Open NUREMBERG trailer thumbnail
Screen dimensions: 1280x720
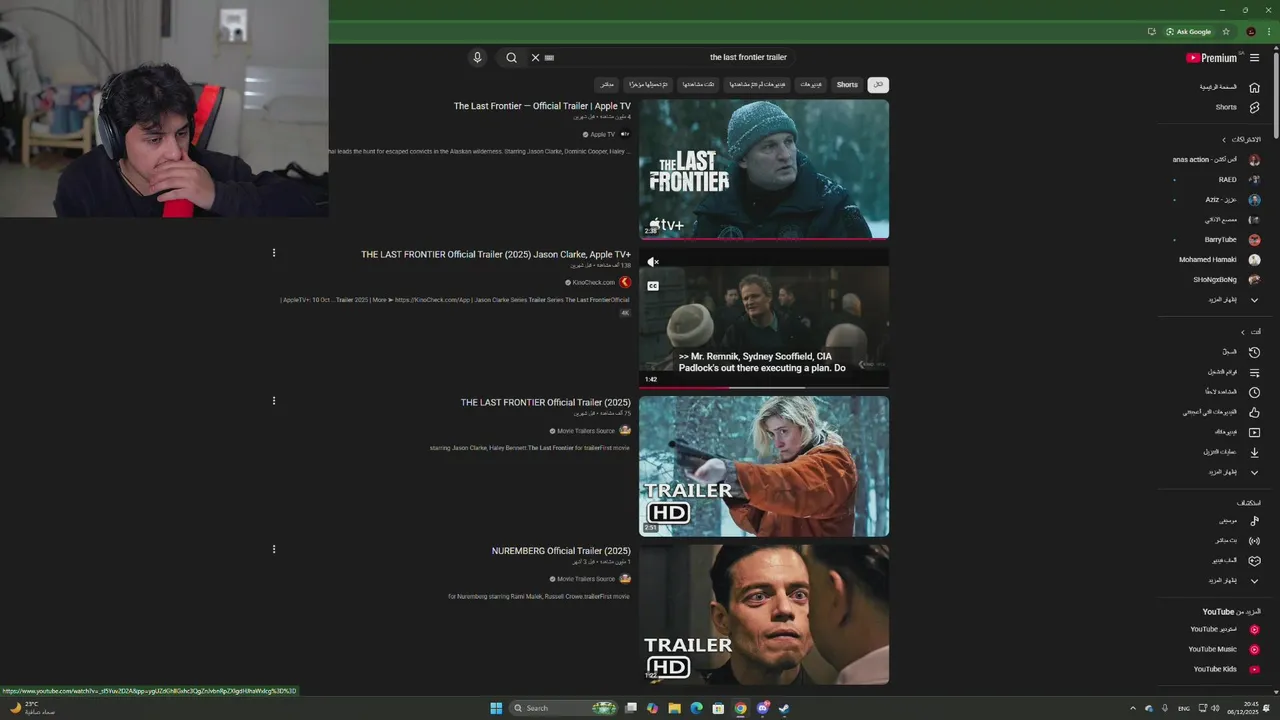point(764,614)
